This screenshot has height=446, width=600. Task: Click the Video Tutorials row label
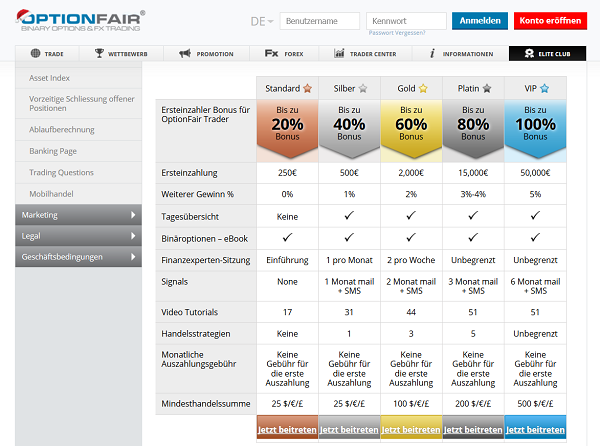pos(189,312)
